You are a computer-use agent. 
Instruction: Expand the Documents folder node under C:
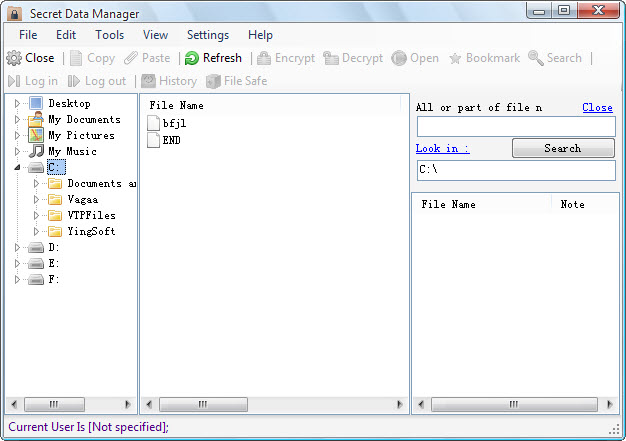(x=36, y=184)
